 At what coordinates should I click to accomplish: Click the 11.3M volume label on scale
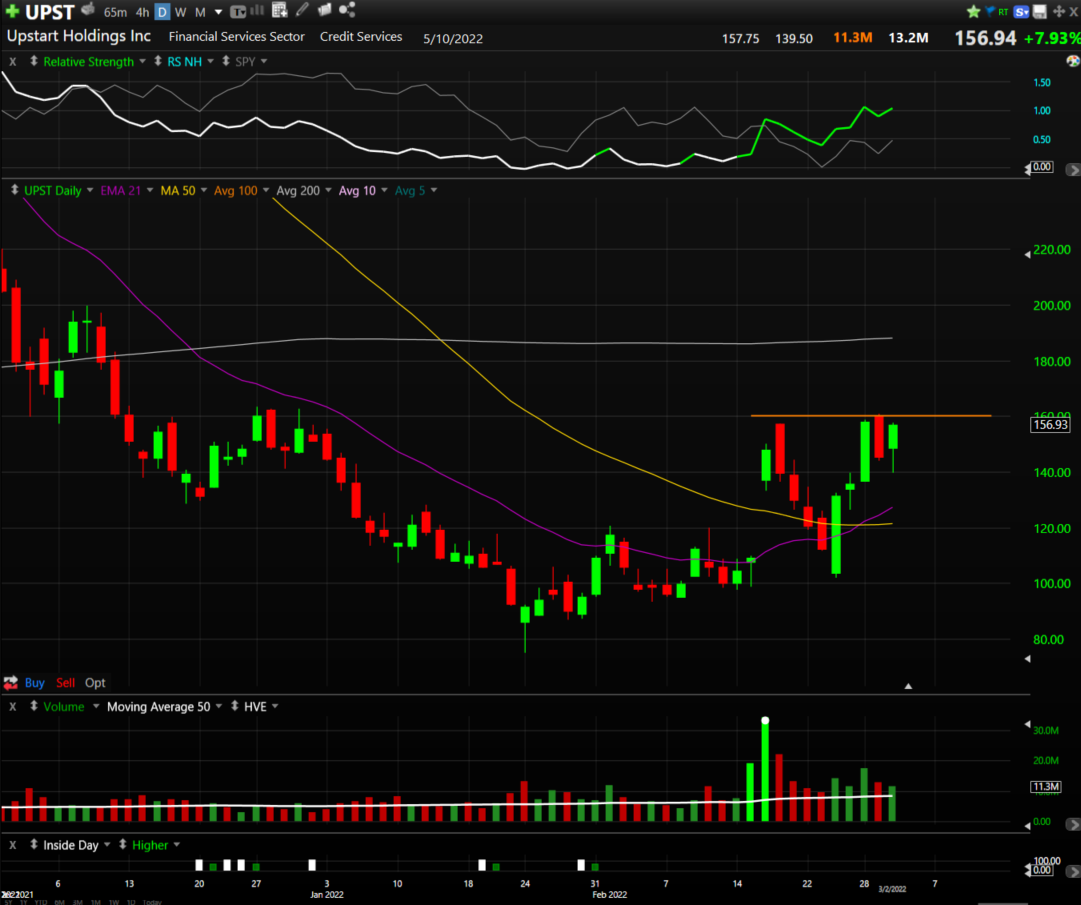[x=1046, y=786]
